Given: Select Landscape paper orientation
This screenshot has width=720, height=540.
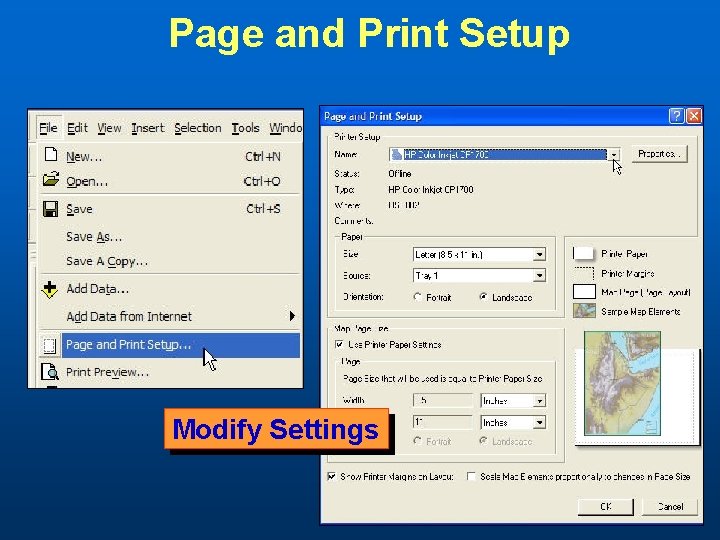Looking at the screenshot, I should [x=483, y=297].
